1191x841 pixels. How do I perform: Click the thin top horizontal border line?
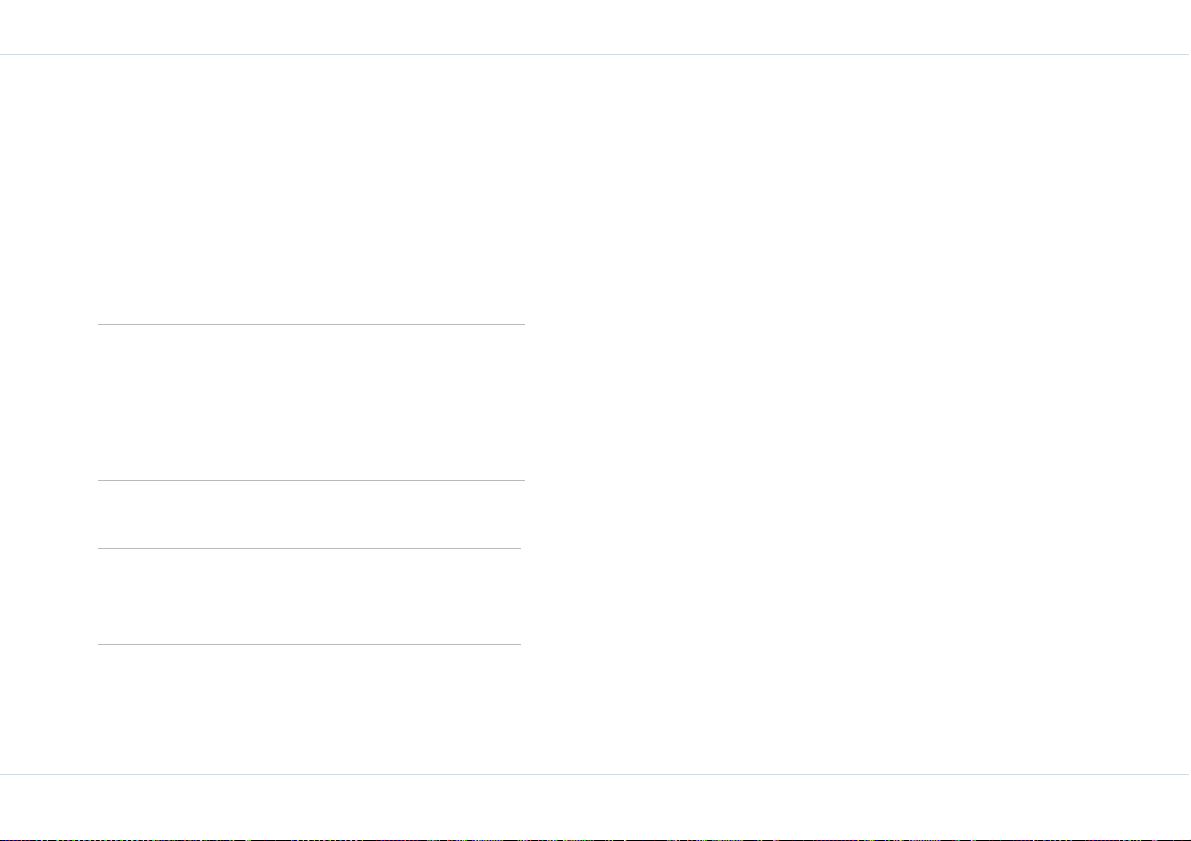[596, 55]
